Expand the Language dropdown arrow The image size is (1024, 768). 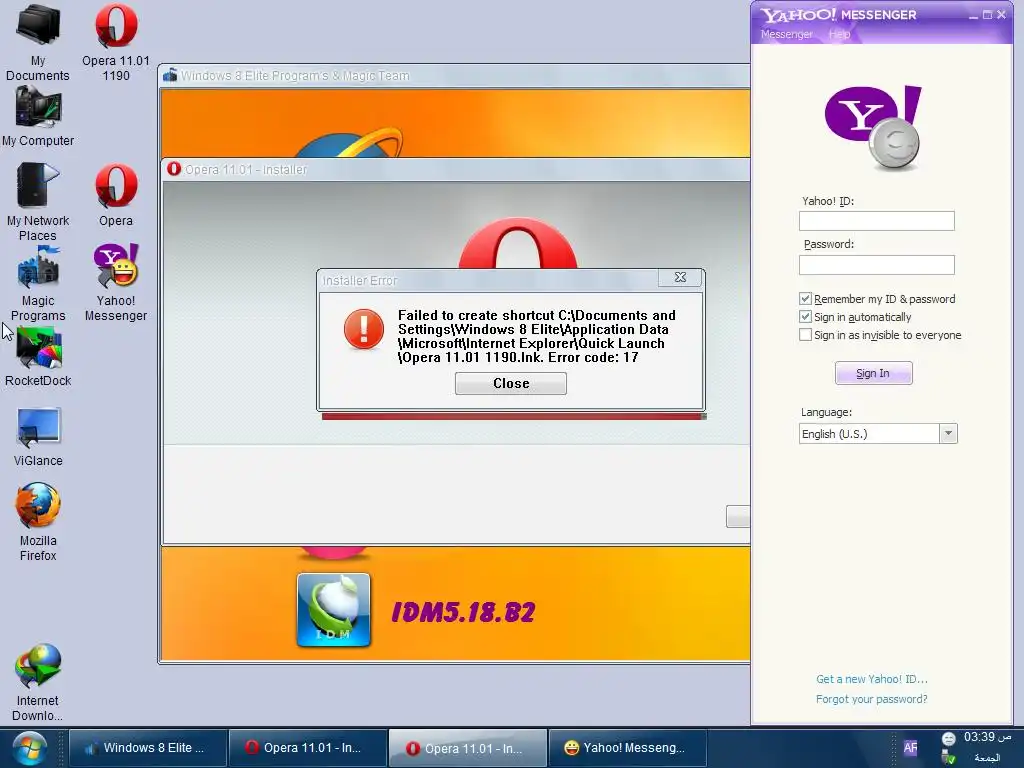948,434
